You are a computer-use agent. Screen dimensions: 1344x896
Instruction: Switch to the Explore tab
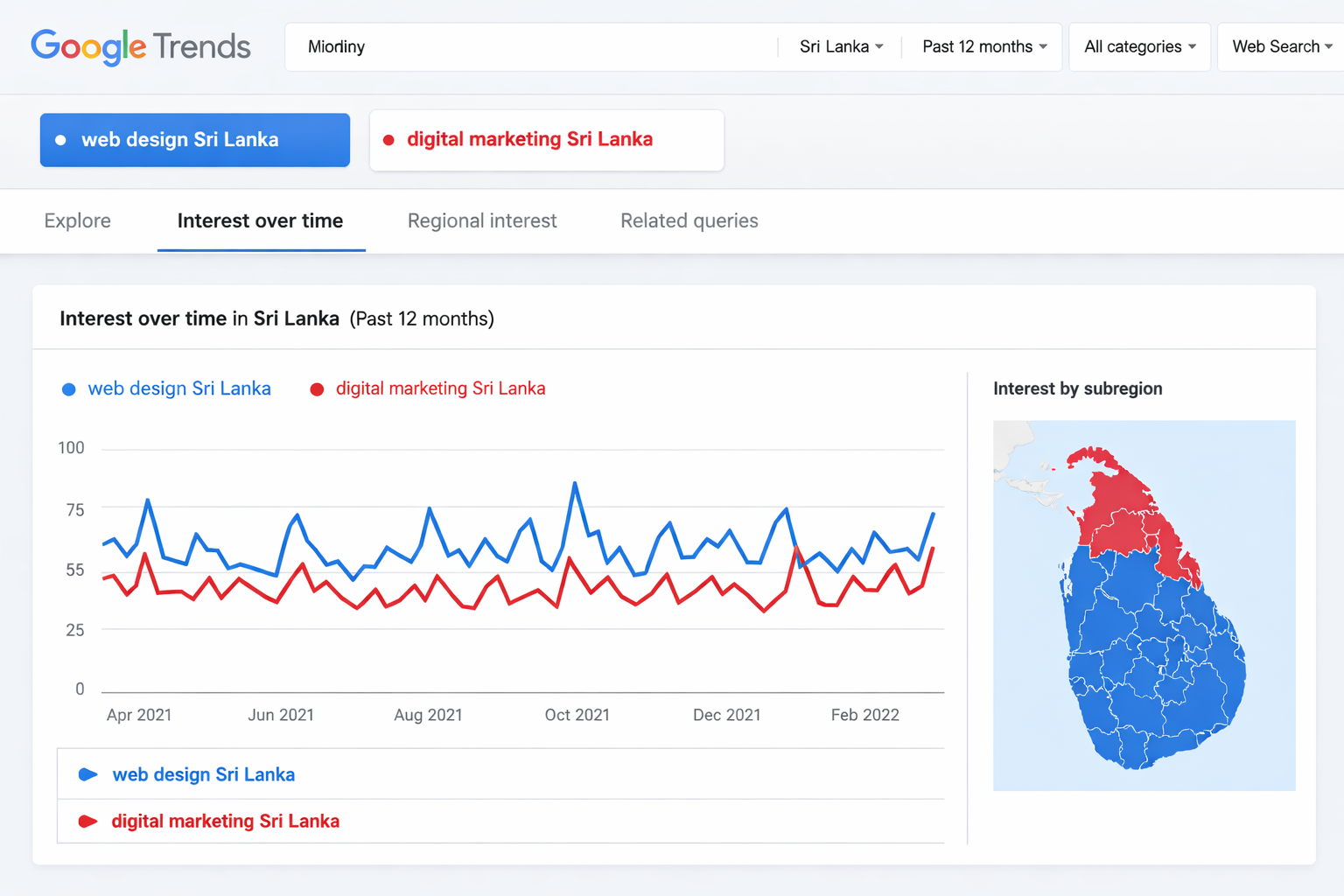(x=78, y=221)
